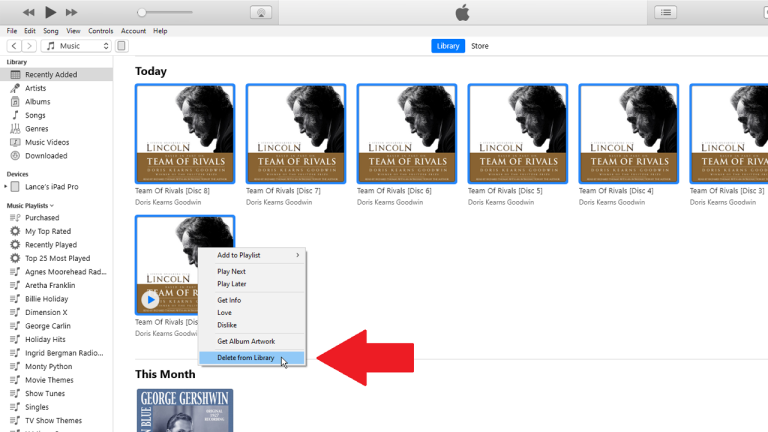Viewport: 768px width, 432px height.
Task: Select Team Of Rivals Disc 6 artwork
Action: [x=407, y=134]
